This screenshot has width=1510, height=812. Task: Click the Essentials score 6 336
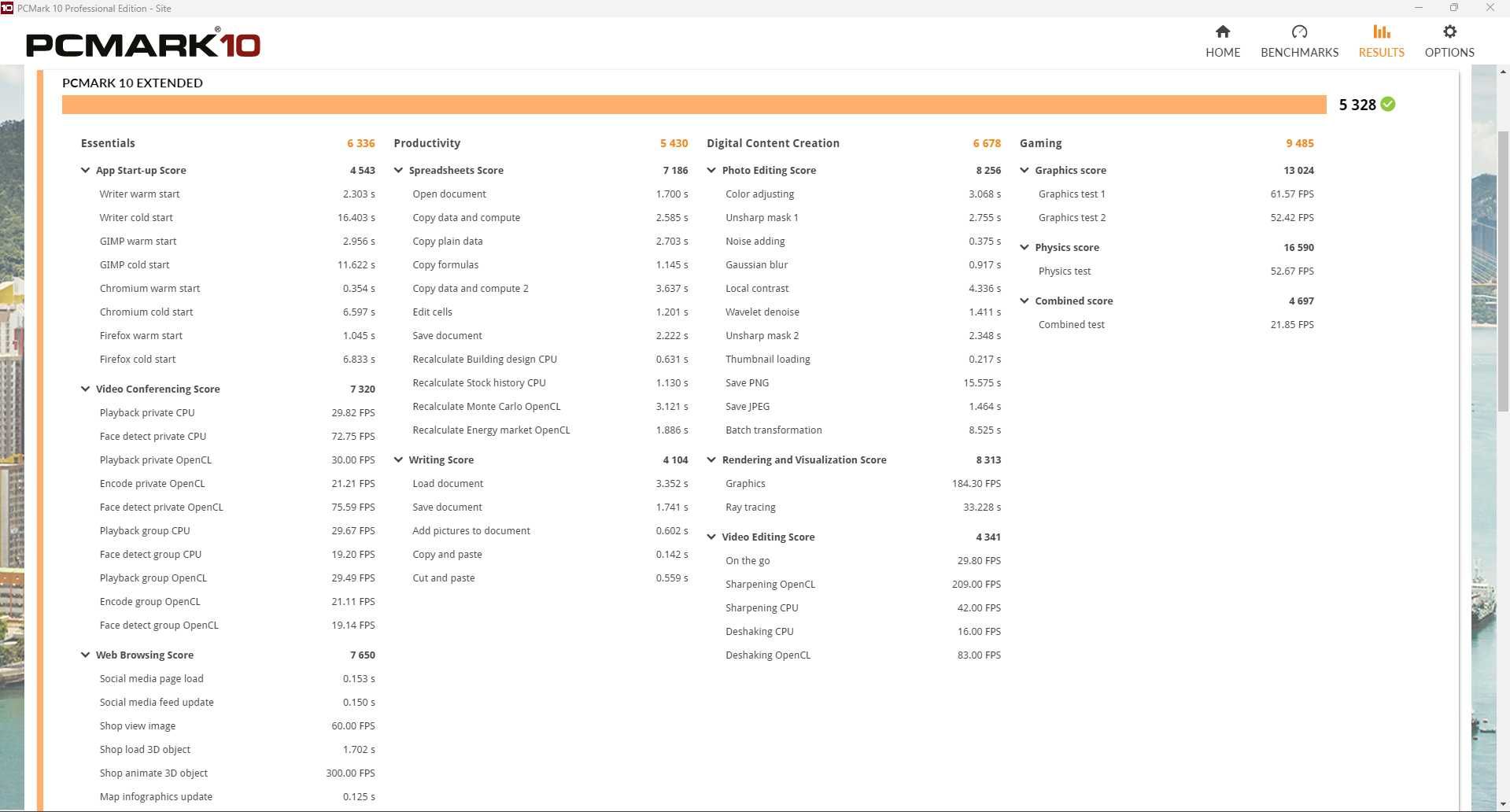361,143
